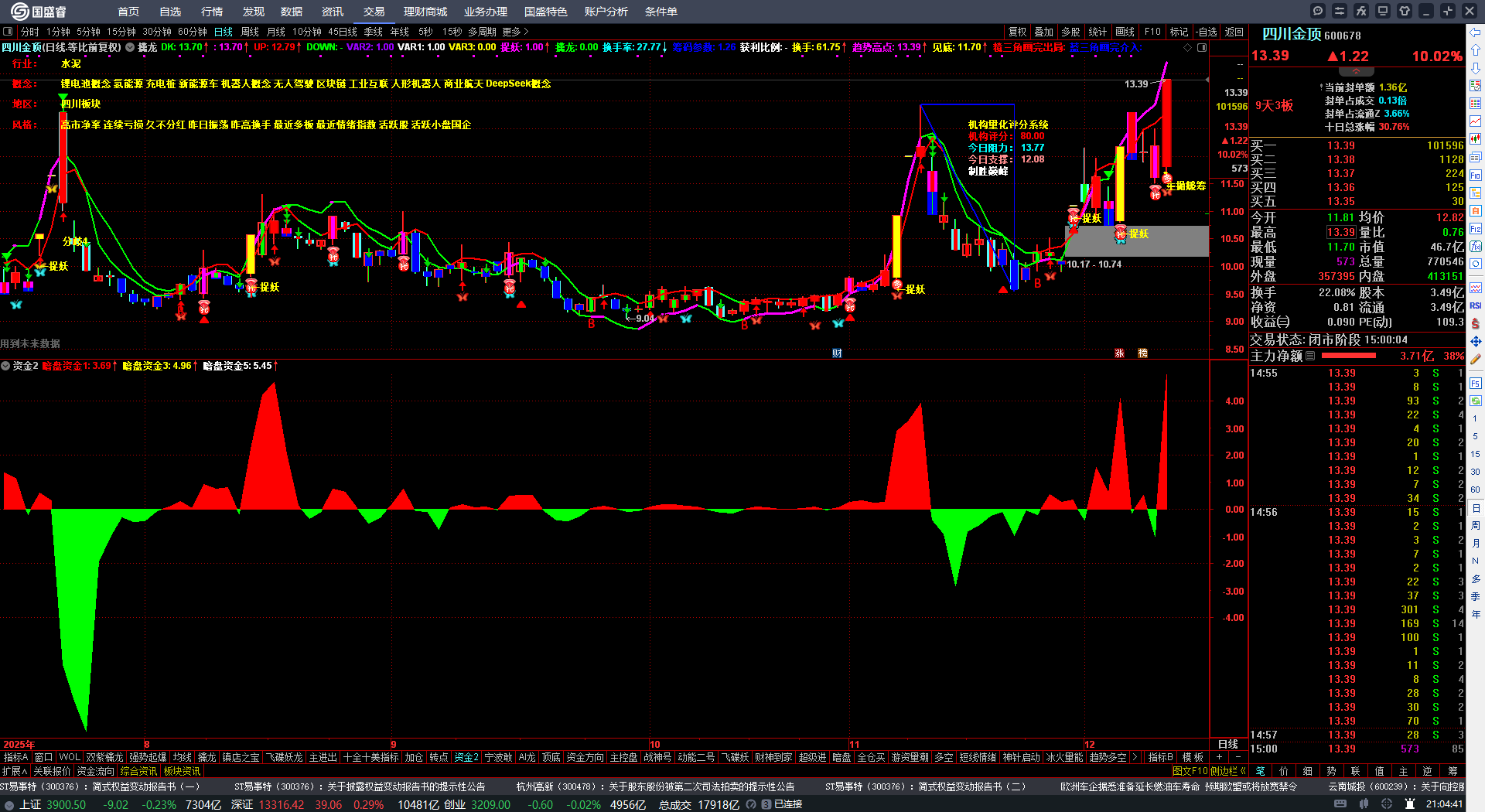Toggle the 标记 marker option
Screen dimensions: 1485x812
pos(1179,32)
